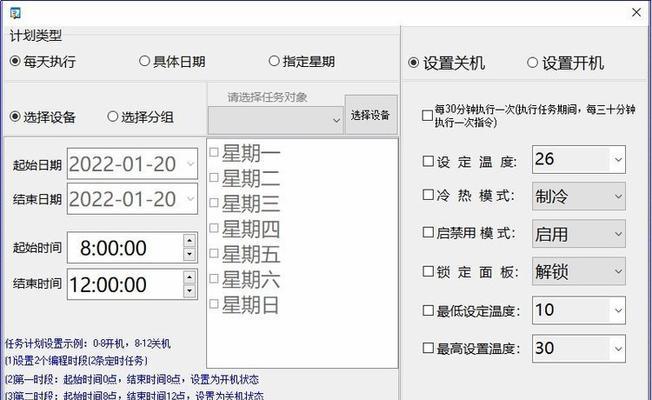Viewport: 652px width, 400px height.
Task: Select the 指定星期 plan type
Action: click(x=302, y=62)
